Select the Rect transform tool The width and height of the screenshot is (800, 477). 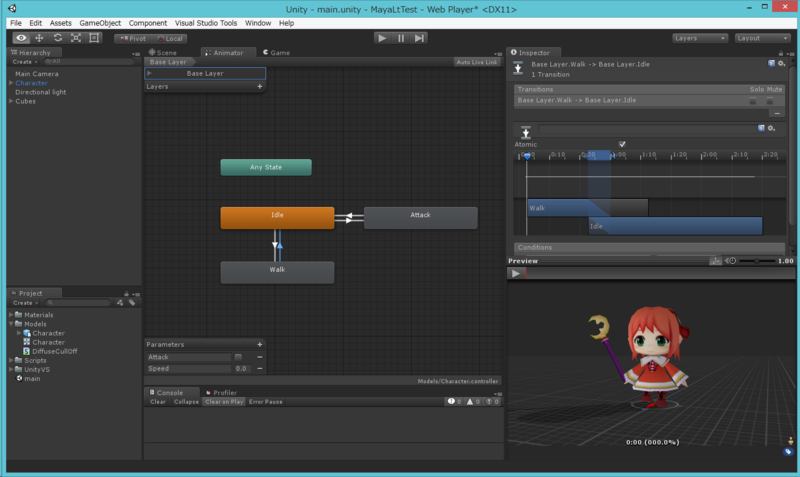coord(94,38)
